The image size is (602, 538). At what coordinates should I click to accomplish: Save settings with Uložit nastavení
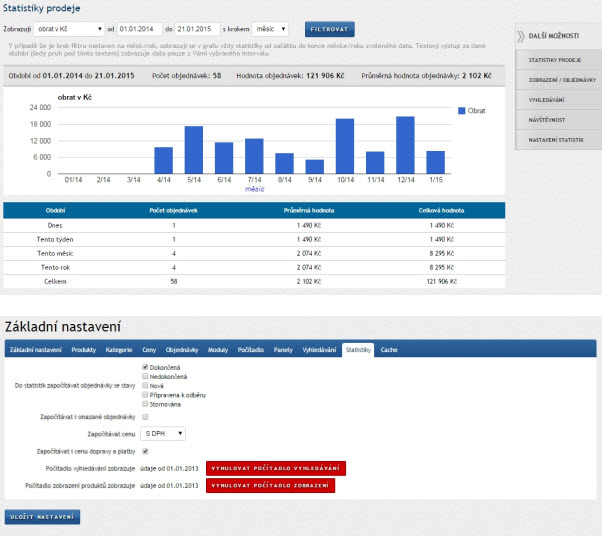43,517
